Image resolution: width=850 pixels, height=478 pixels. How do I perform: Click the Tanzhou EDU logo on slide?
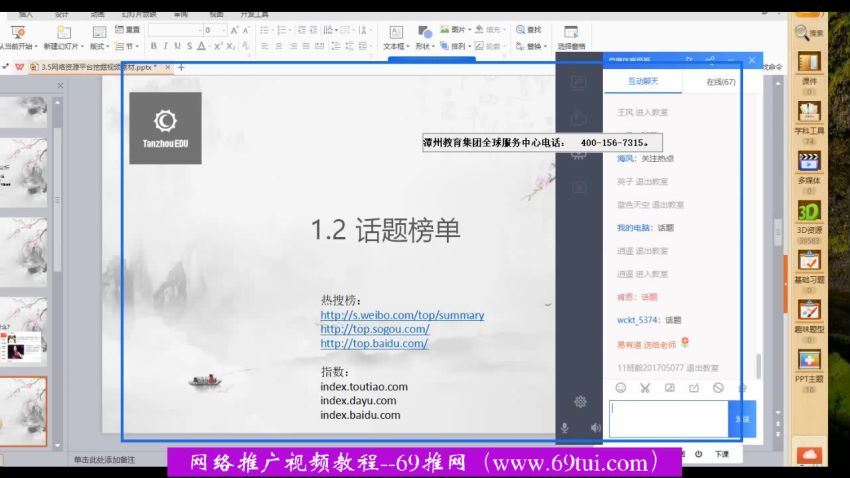pyautogui.click(x=165, y=128)
